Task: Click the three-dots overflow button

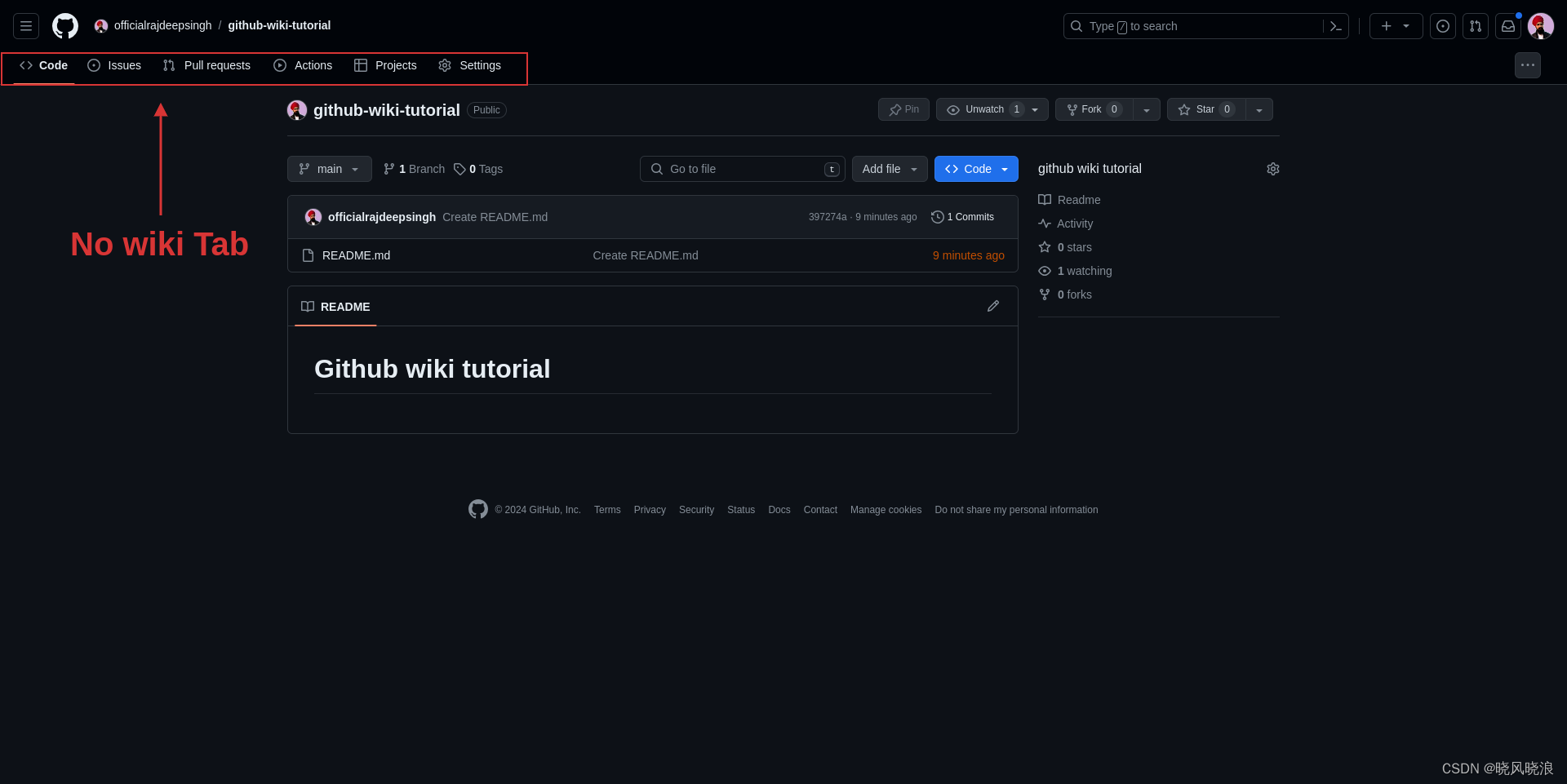Action: pyautogui.click(x=1528, y=65)
